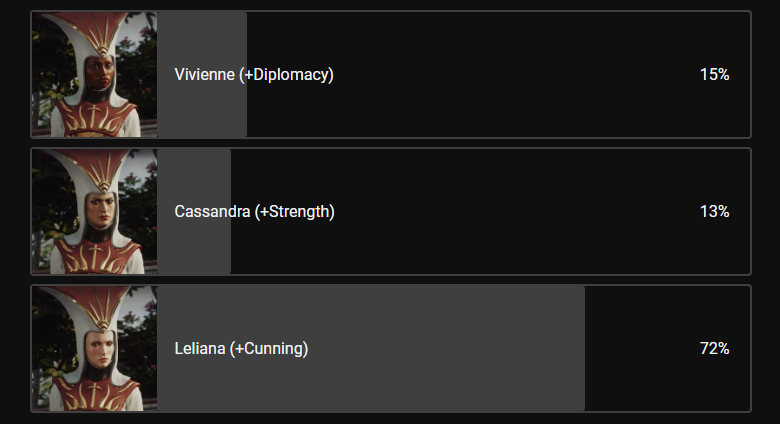The image size is (780, 424).
Task: Click the 13% vote result
Action: 714,211
